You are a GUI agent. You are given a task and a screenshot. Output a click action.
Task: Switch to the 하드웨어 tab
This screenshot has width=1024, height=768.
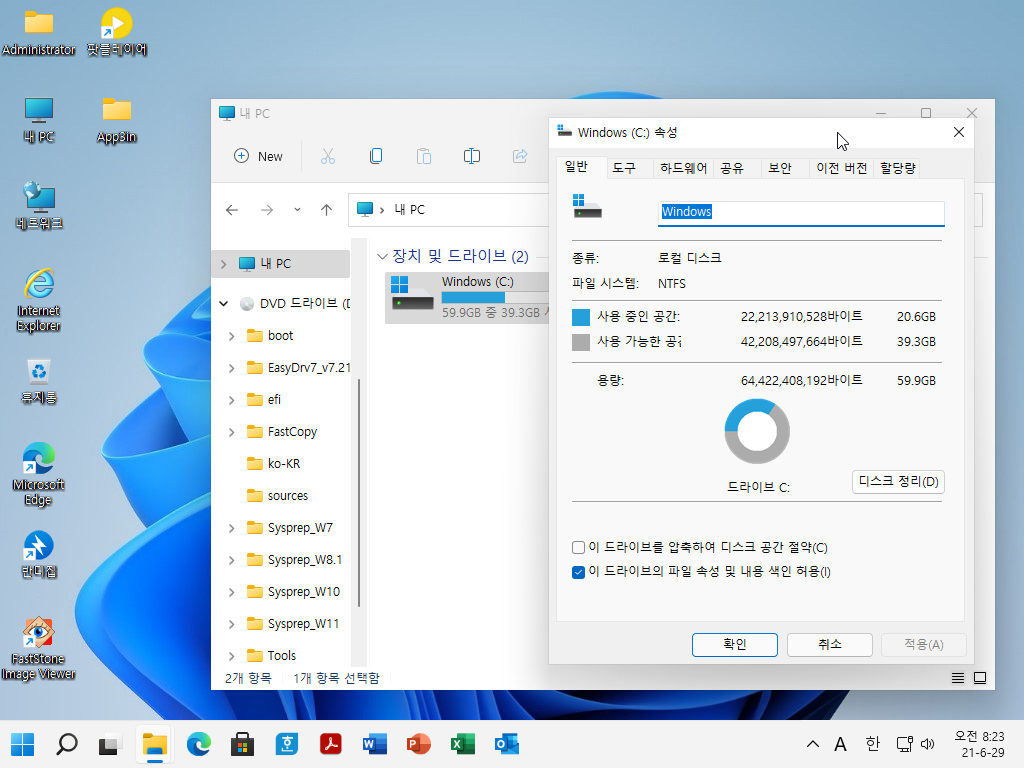coord(683,168)
